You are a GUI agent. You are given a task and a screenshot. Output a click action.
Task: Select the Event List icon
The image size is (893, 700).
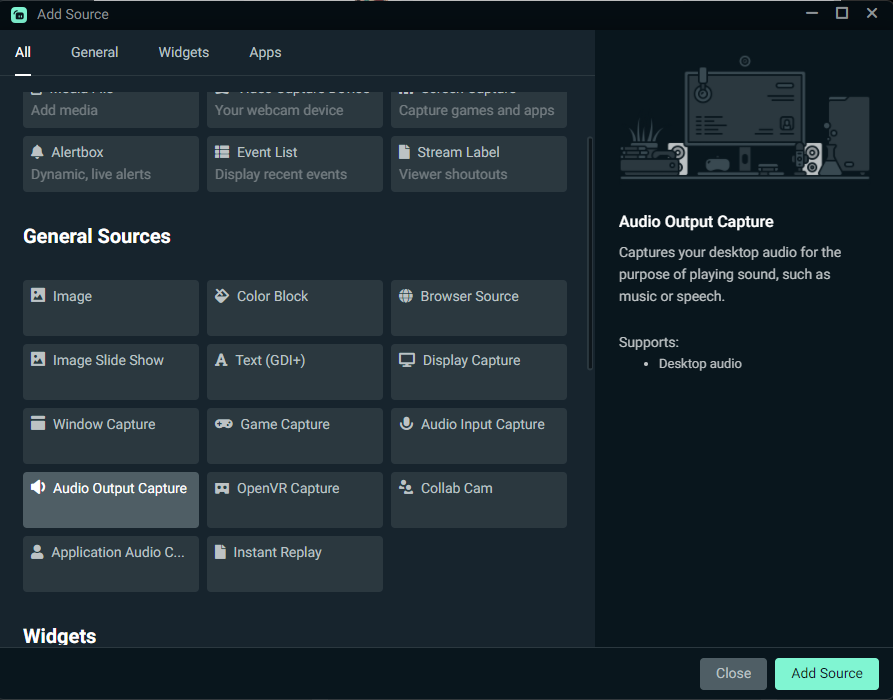[222, 152]
